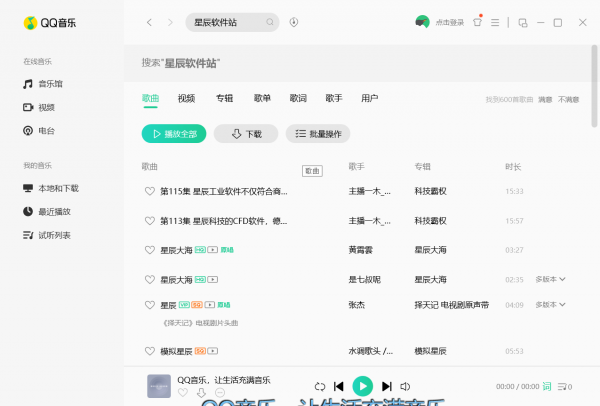Switch to the 视频 results tab

coord(186,98)
